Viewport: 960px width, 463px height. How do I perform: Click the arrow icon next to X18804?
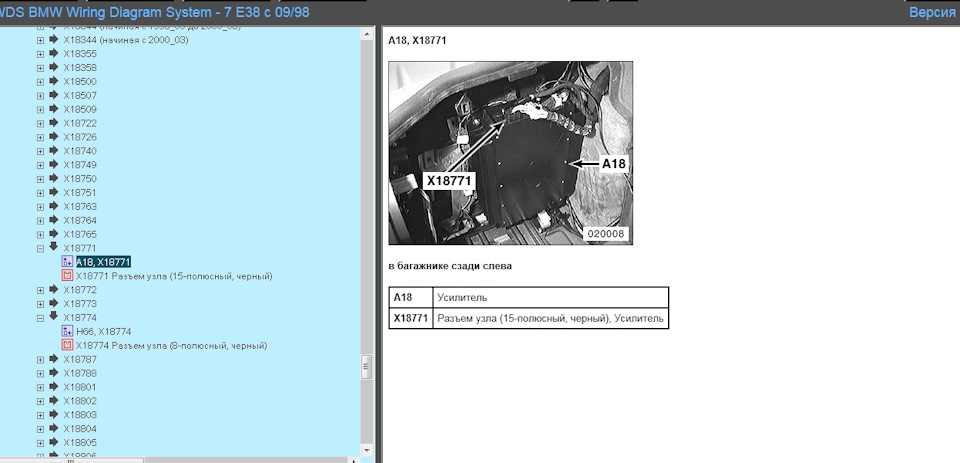pyautogui.click(x=54, y=428)
